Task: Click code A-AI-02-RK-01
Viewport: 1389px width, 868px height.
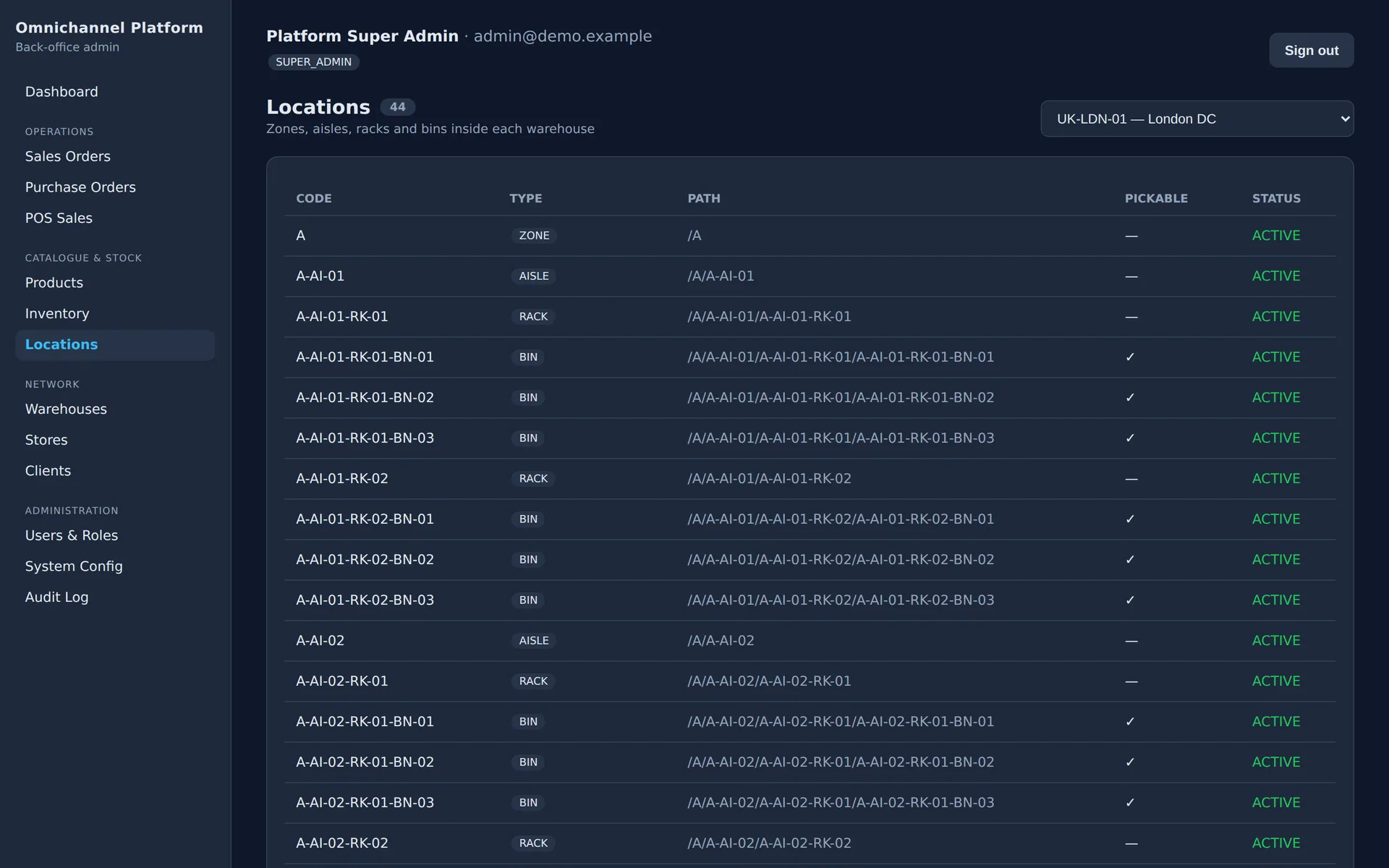Action: pos(341,681)
